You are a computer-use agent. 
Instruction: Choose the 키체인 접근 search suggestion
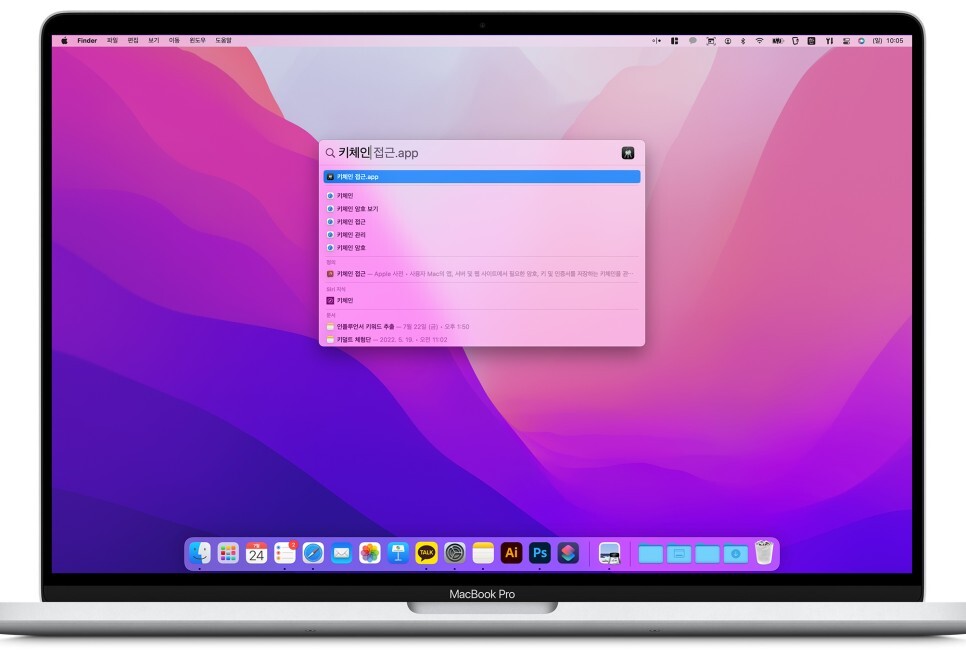pyautogui.click(x=482, y=222)
